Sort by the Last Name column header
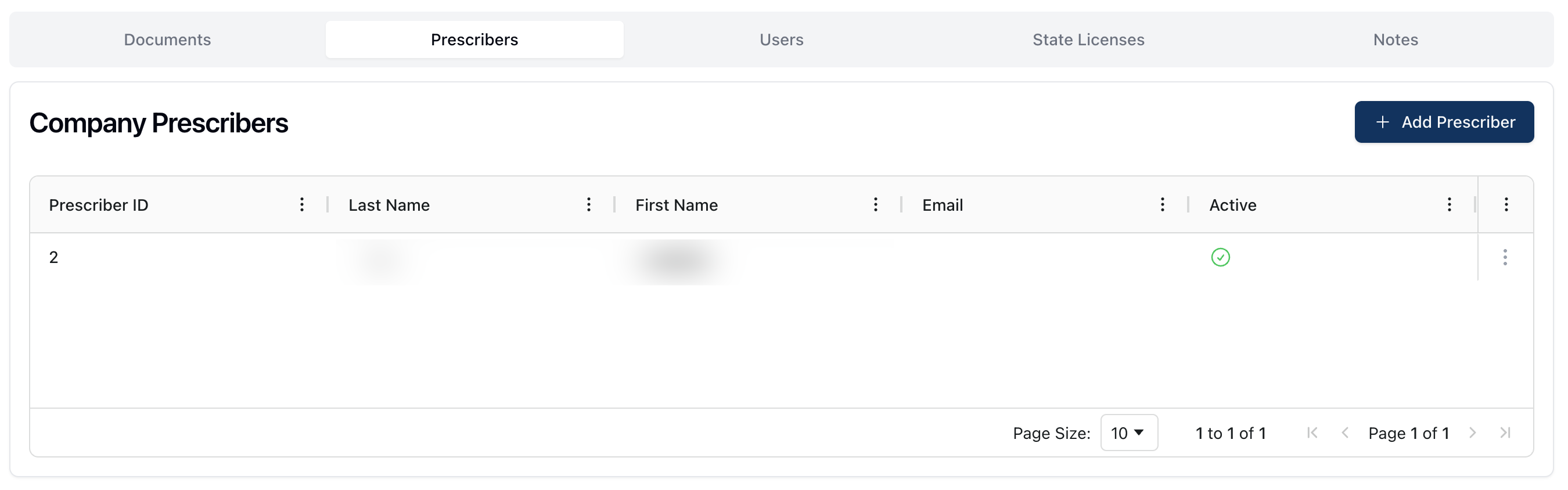The width and height of the screenshot is (1568, 490). click(389, 205)
